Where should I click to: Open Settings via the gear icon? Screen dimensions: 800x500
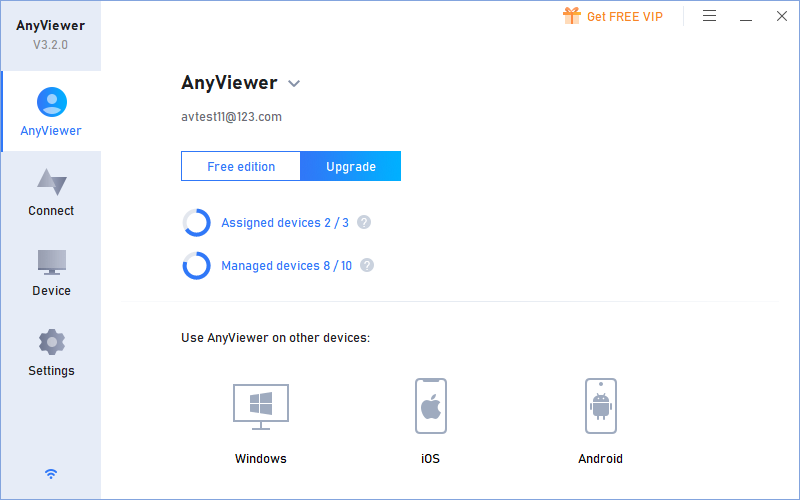point(51,343)
